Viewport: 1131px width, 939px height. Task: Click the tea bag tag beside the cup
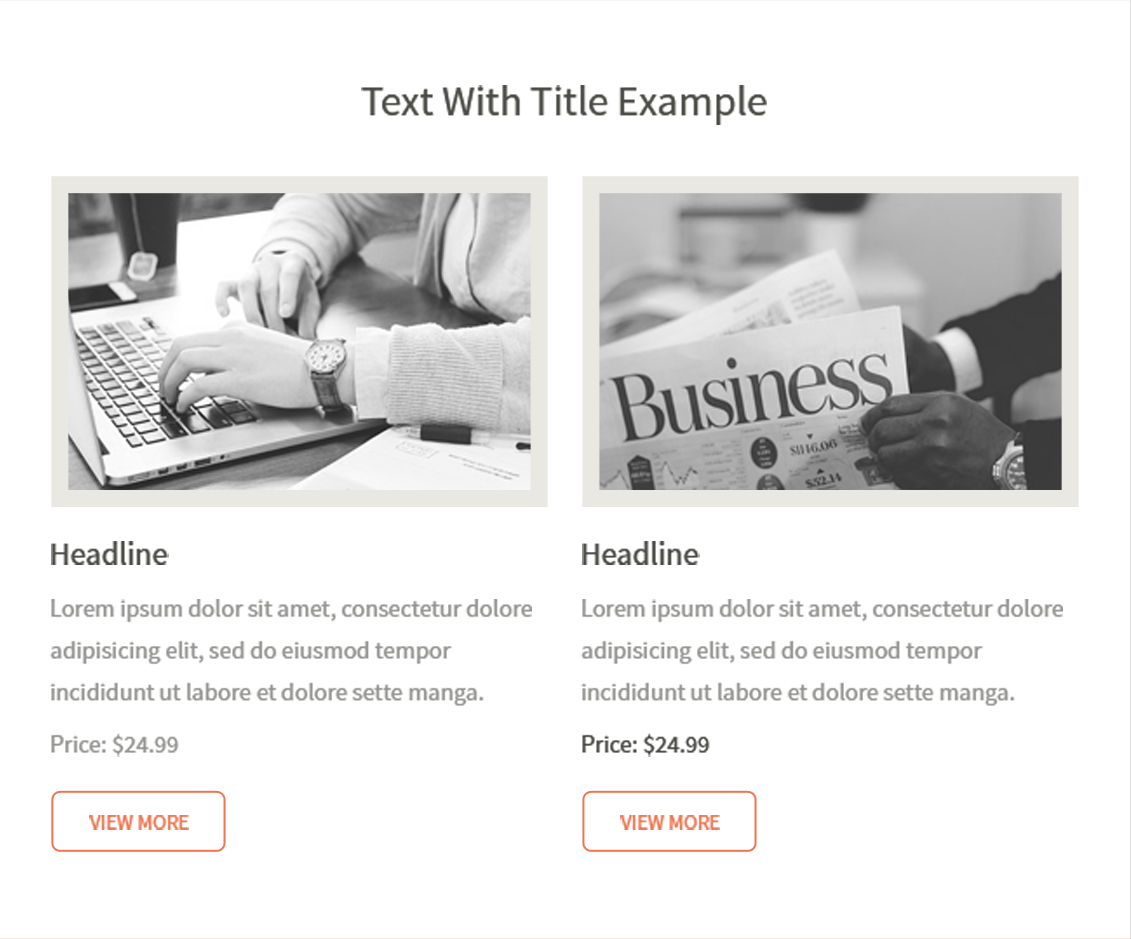tap(144, 265)
